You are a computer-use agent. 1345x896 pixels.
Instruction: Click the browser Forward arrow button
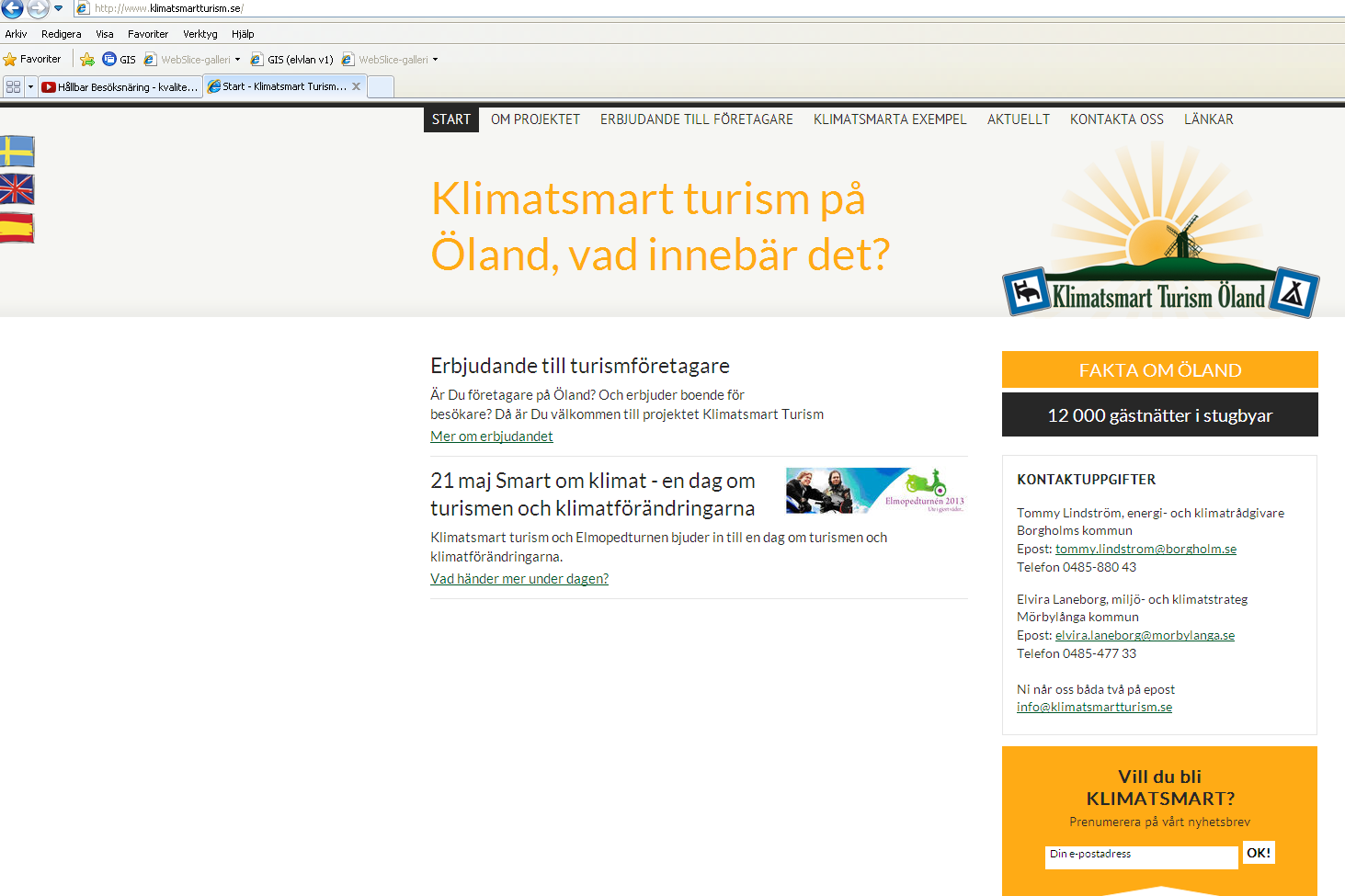[x=38, y=8]
